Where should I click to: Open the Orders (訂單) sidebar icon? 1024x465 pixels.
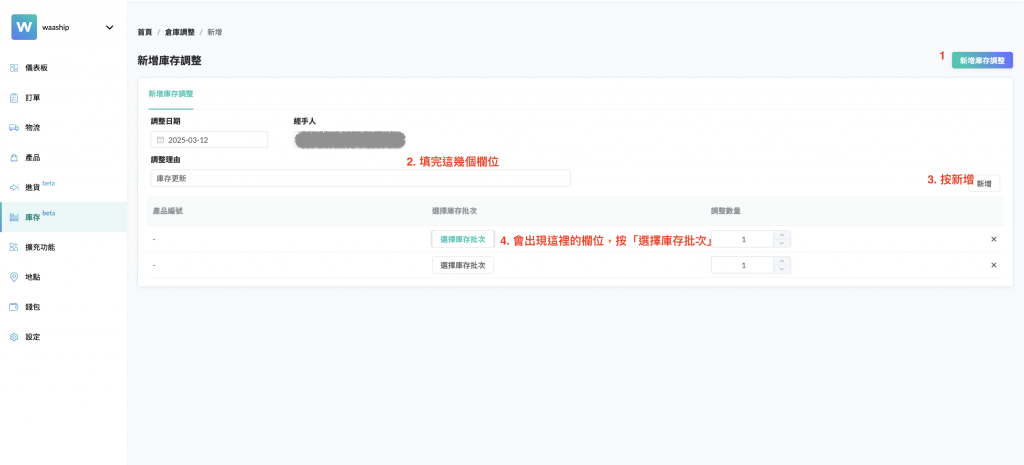pos(14,98)
